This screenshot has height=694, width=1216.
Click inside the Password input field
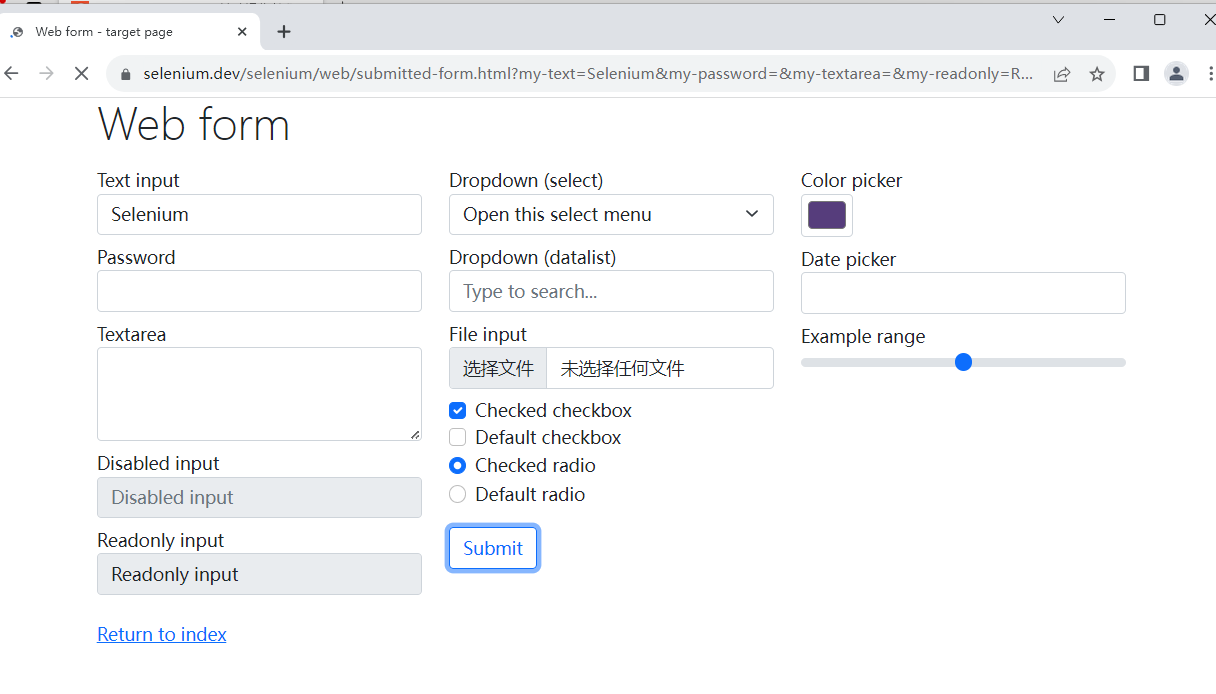pyautogui.click(x=259, y=291)
